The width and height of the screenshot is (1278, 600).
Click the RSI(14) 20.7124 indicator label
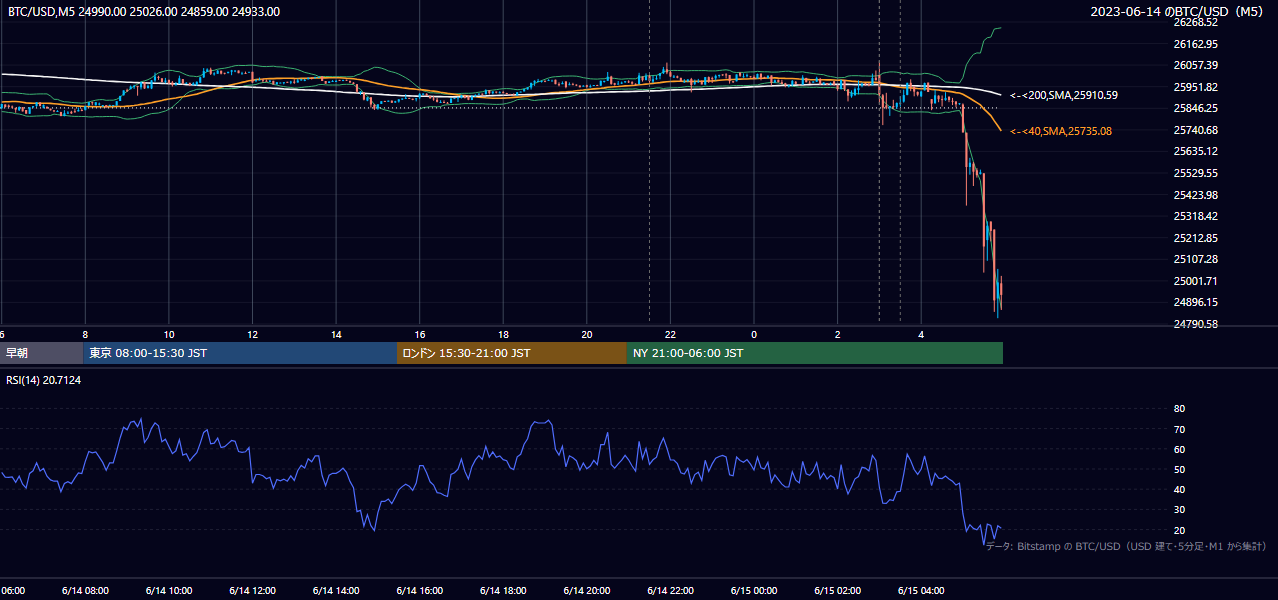(44, 380)
